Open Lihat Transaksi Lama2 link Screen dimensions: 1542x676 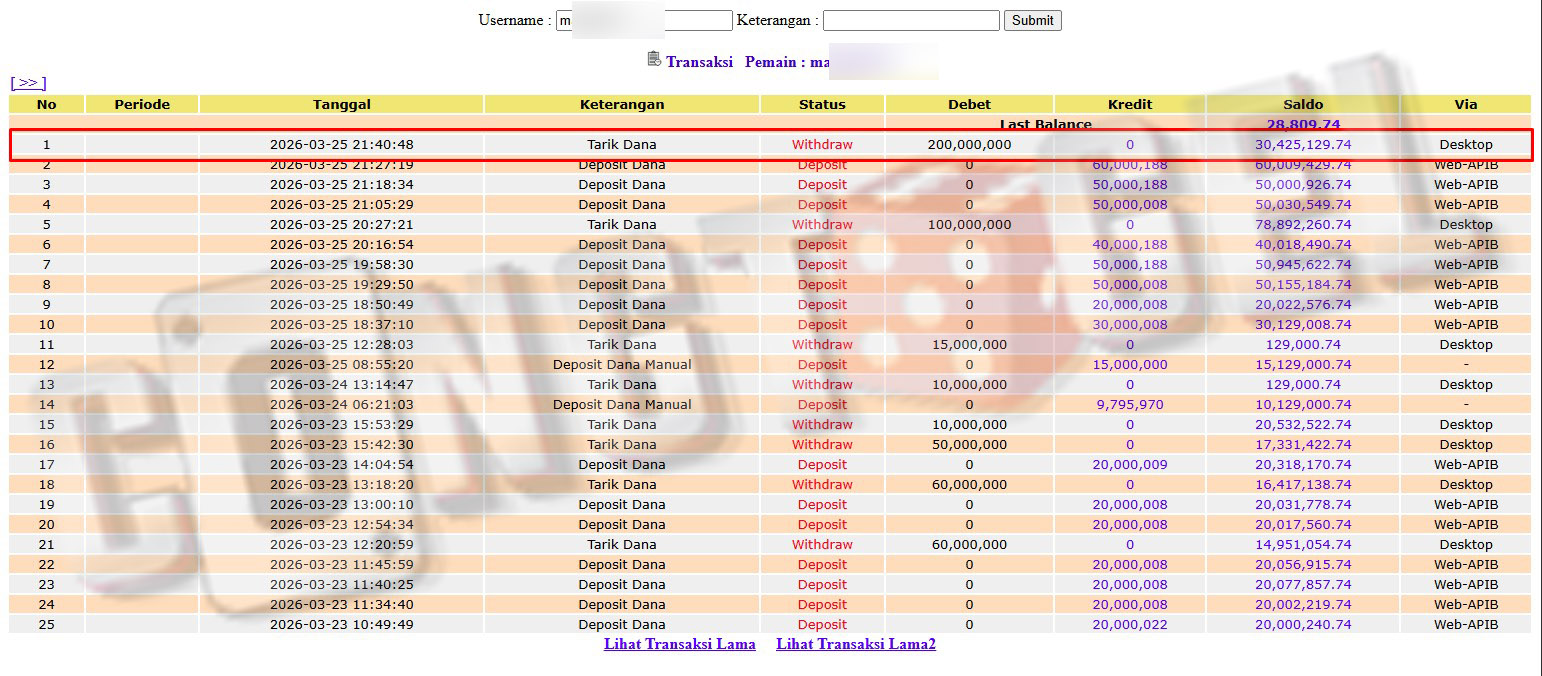click(856, 644)
